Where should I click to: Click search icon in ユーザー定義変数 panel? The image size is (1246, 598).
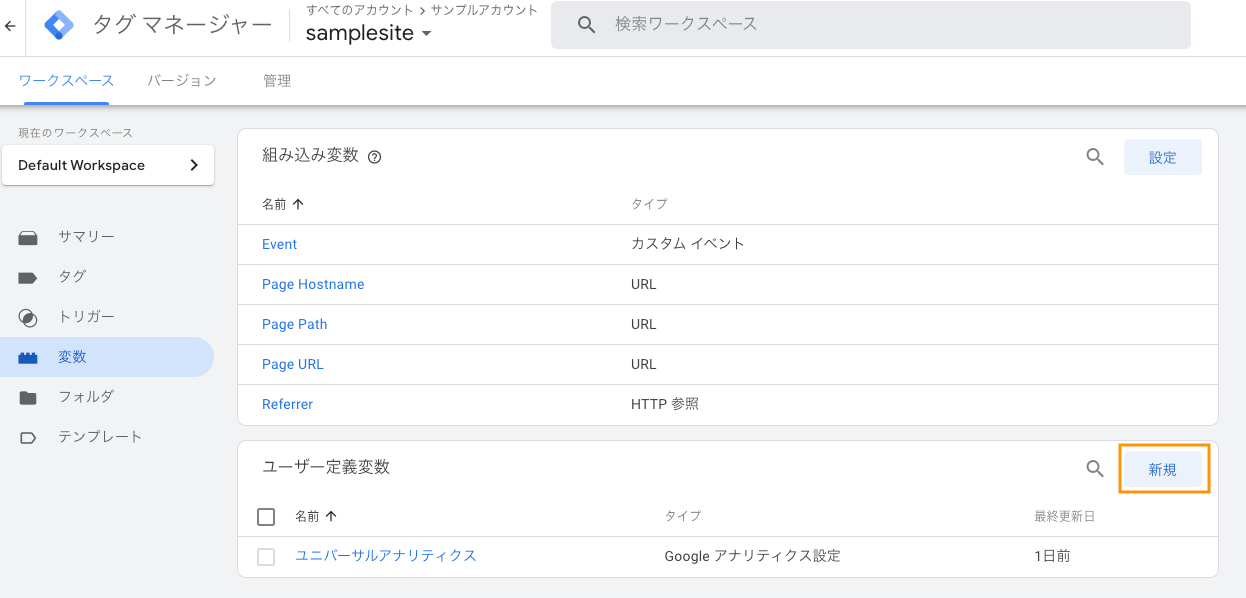tap(1095, 469)
